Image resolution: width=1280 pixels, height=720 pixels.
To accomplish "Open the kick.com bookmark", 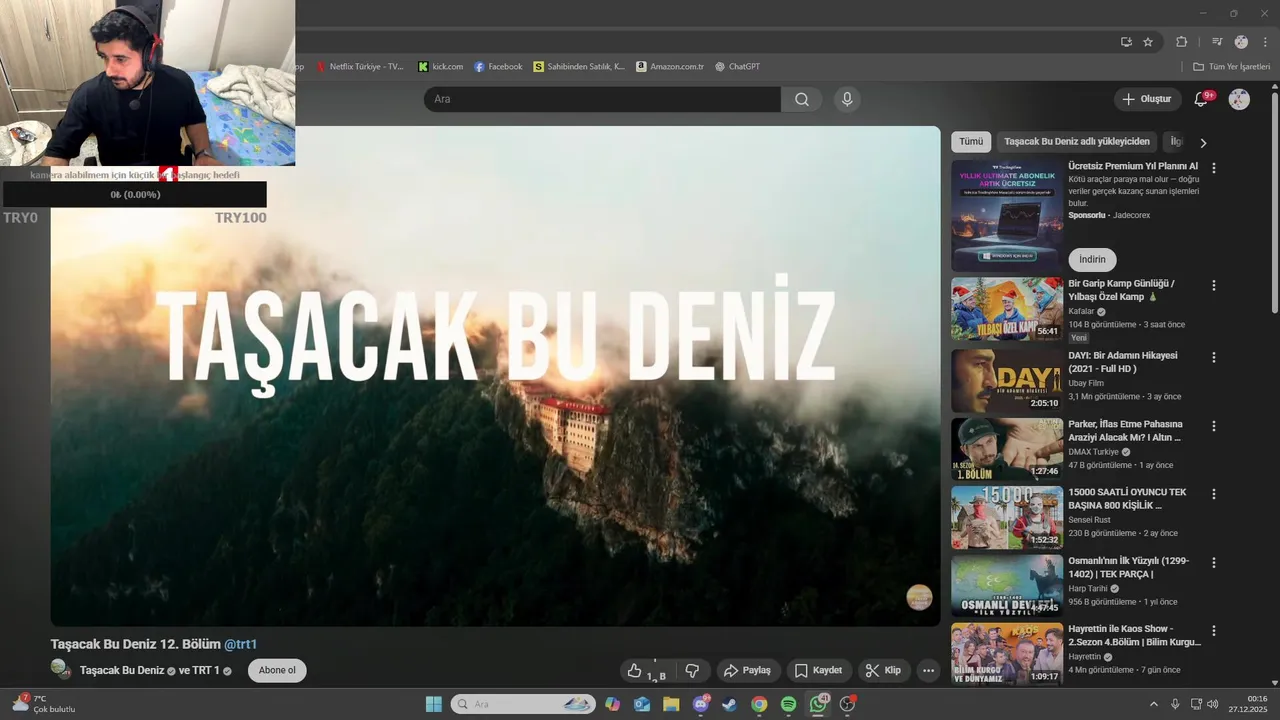I will pyautogui.click(x=440, y=67).
